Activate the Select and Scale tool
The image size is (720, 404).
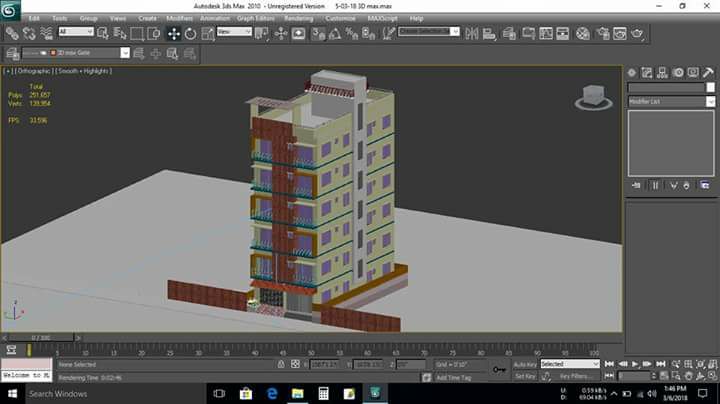coord(208,34)
